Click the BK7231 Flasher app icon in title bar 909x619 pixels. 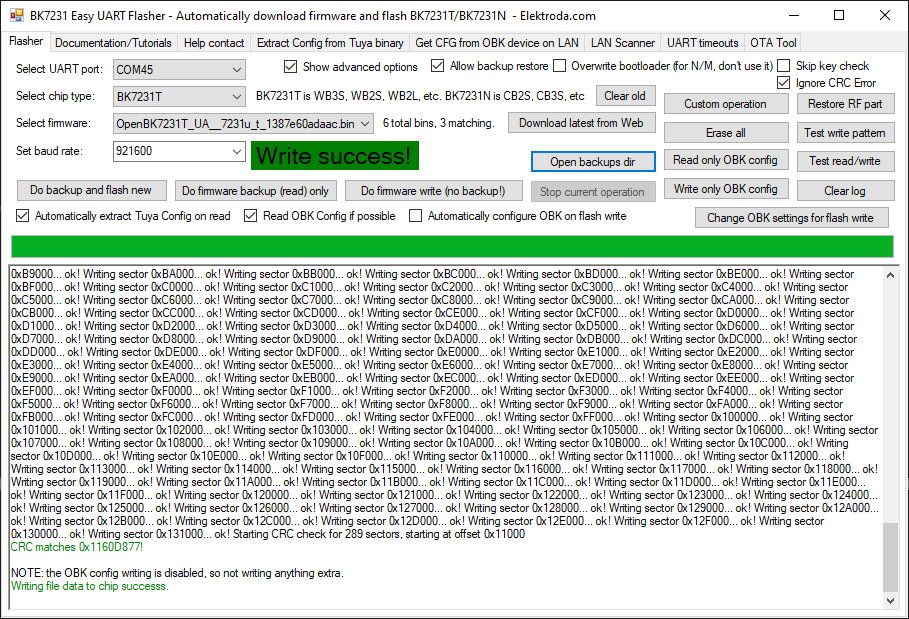pos(17,16)
